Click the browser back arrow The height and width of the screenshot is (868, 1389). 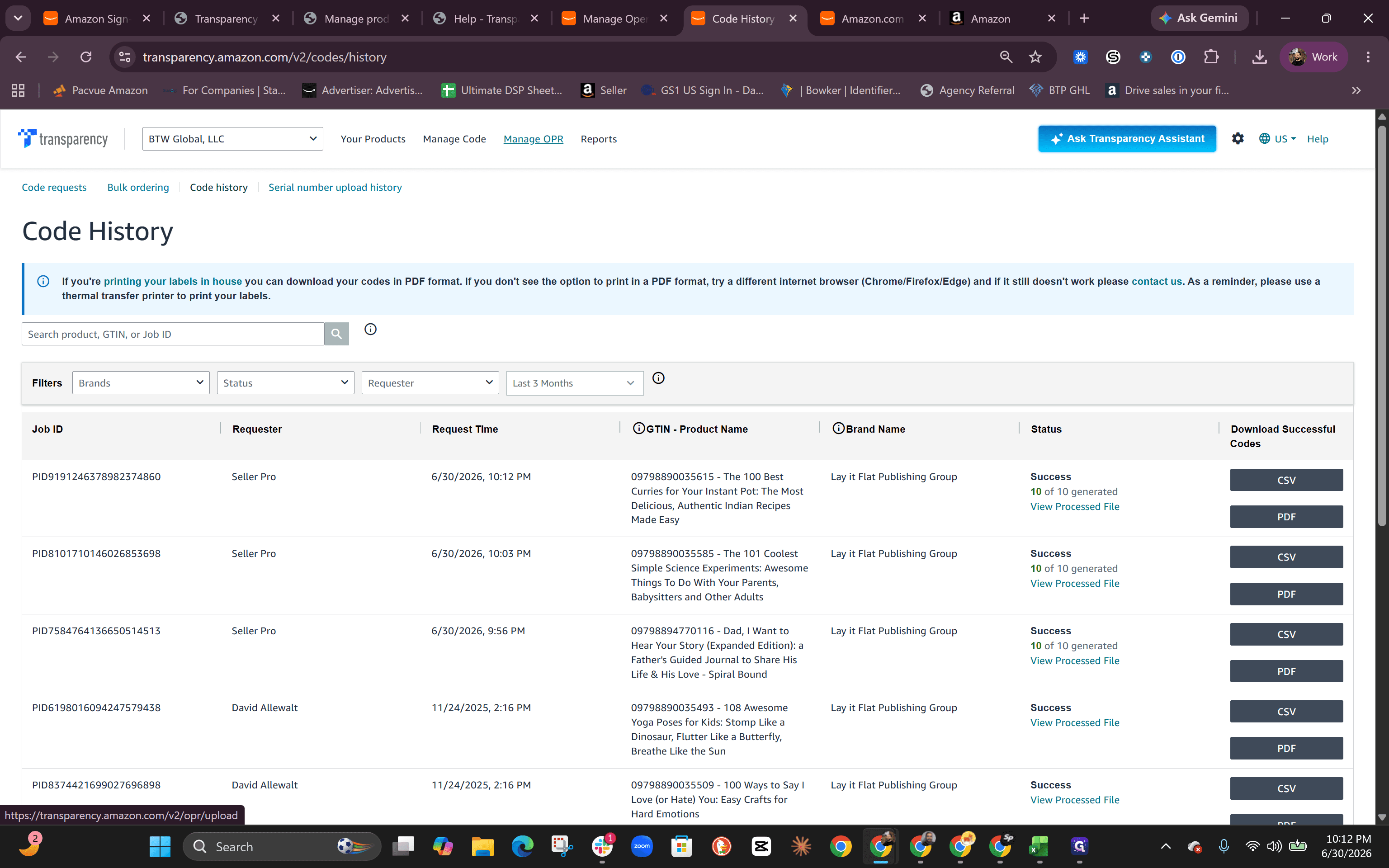(21, 57)
